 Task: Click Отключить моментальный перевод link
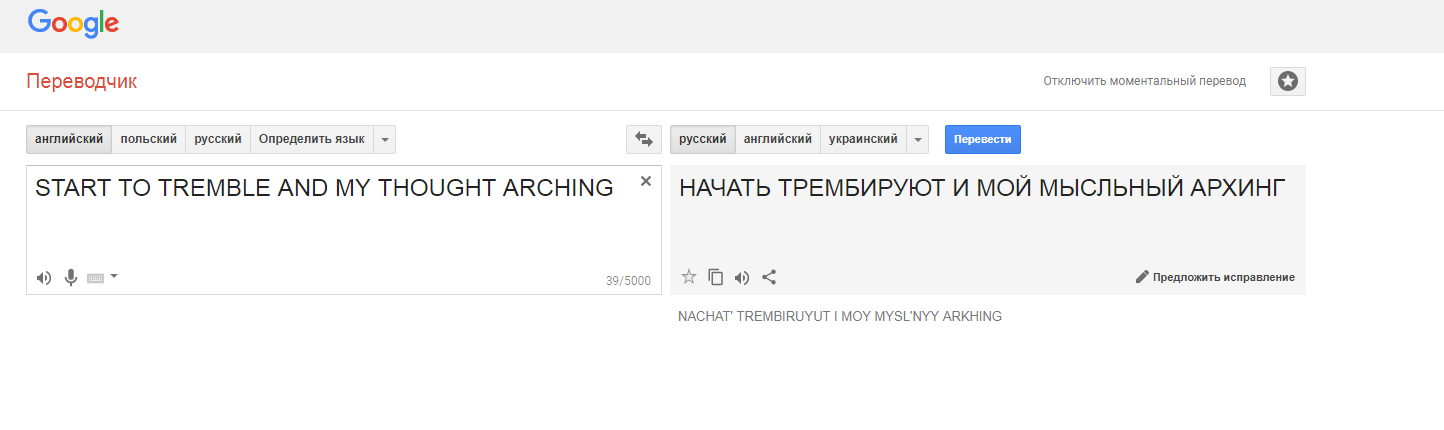click(1144, 81)
